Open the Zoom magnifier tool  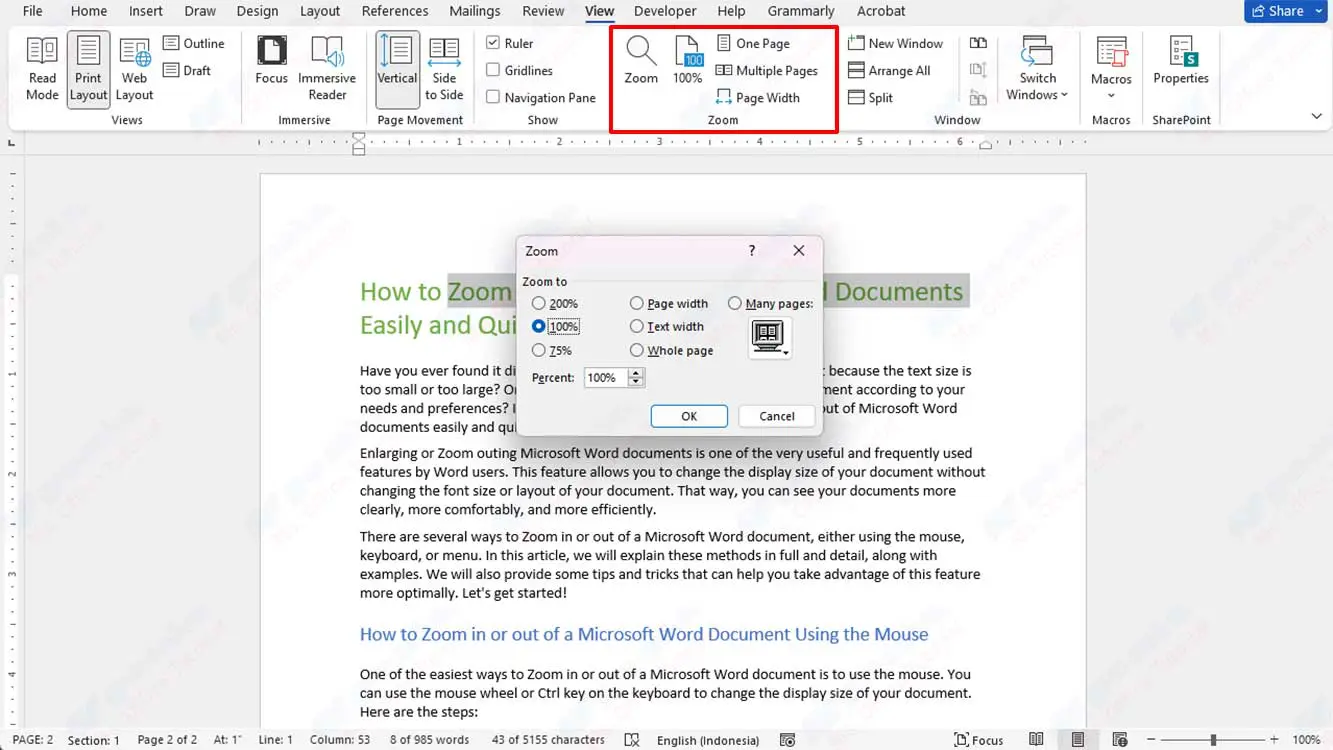tap(641, 60)
